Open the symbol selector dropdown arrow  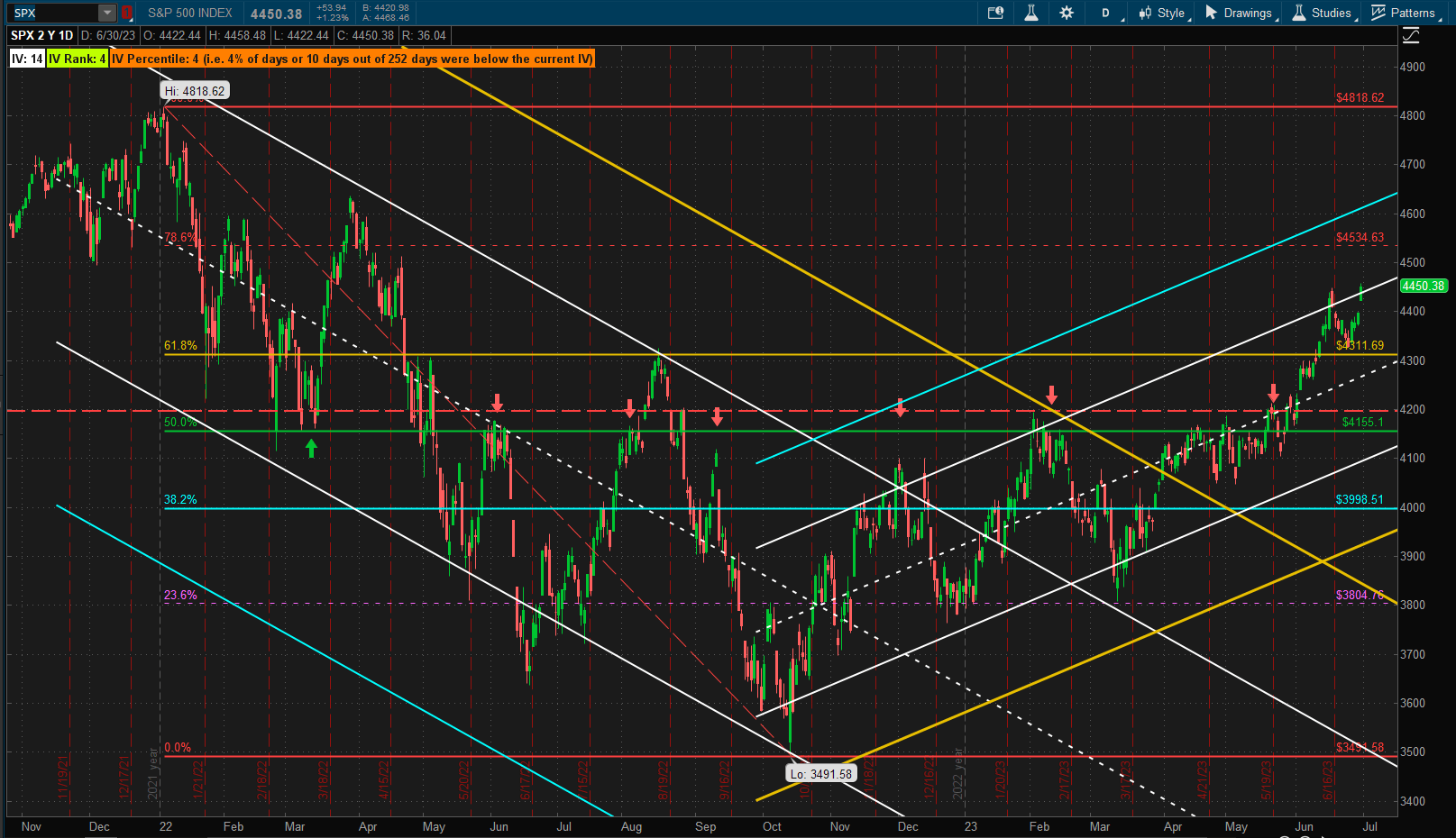(x=107, y=13)
